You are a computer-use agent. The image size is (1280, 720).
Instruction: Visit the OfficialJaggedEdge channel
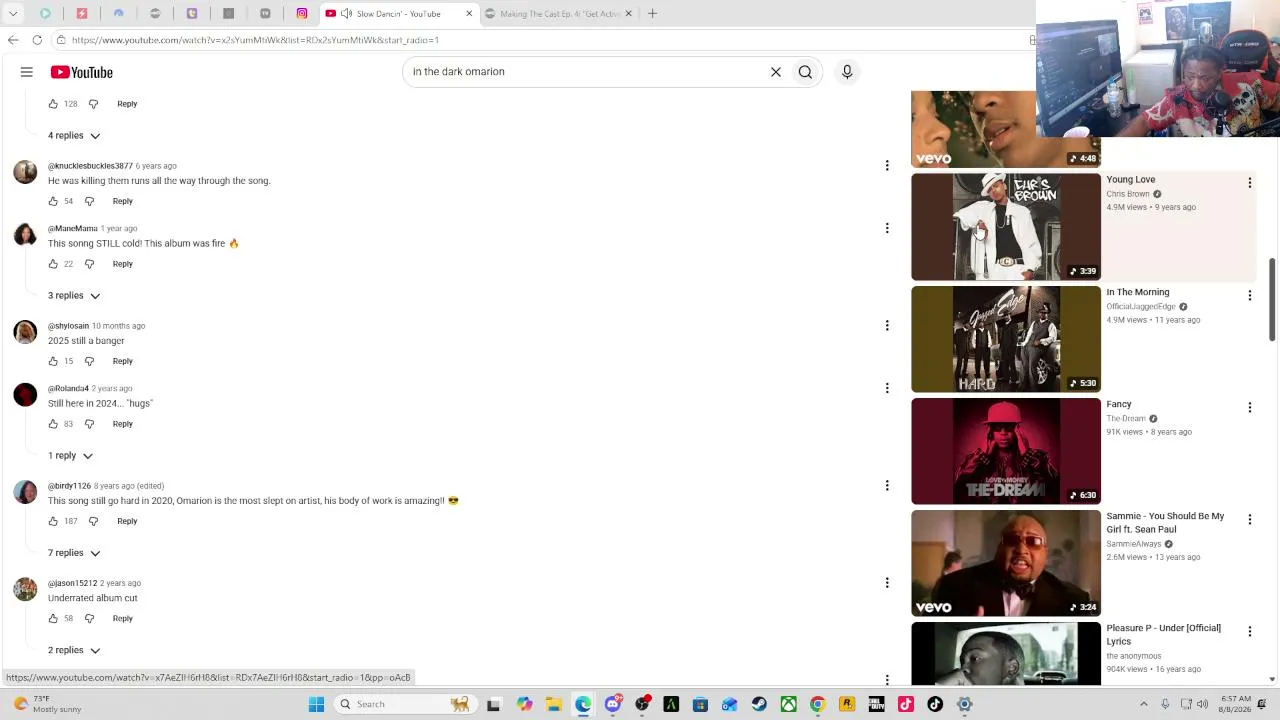[1141, 307]
